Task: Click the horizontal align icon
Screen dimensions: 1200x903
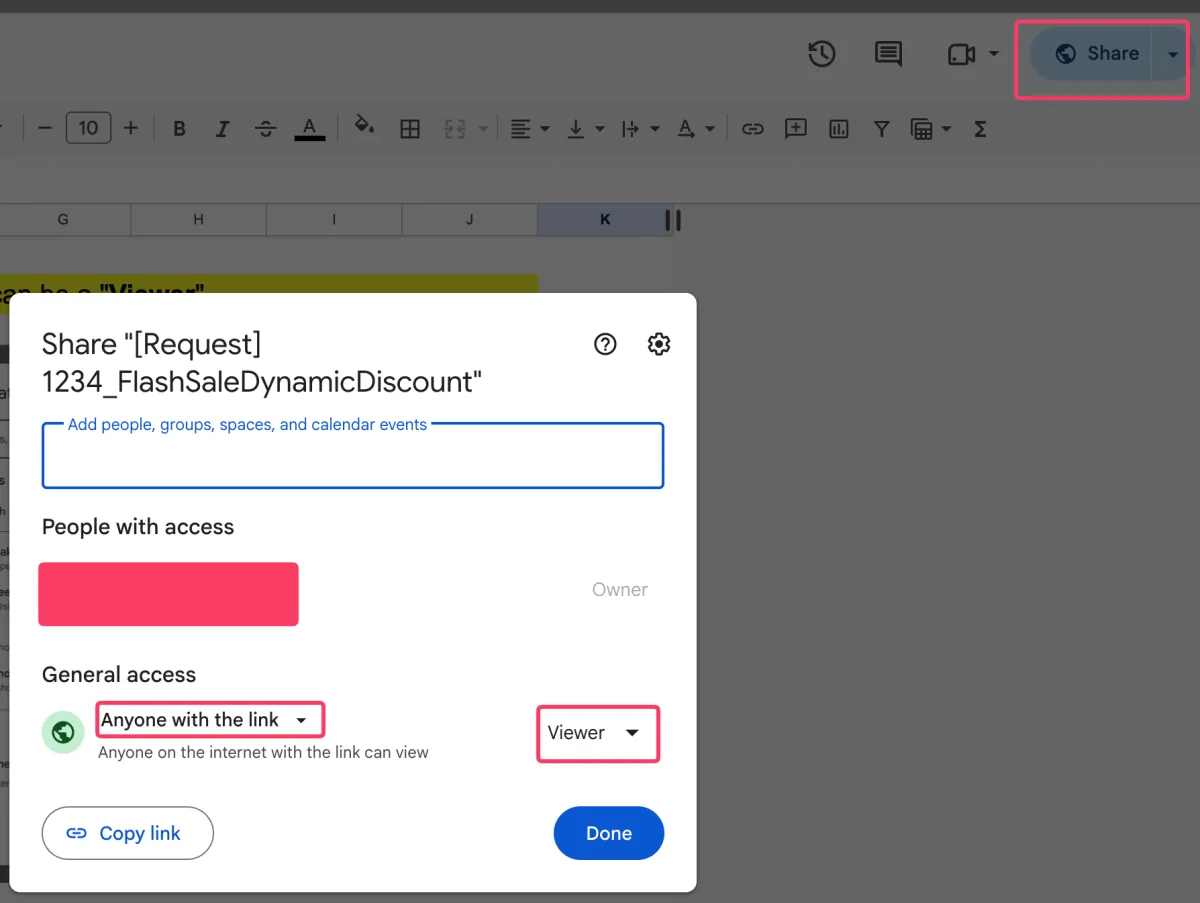Action: click(x=520, y=128)
